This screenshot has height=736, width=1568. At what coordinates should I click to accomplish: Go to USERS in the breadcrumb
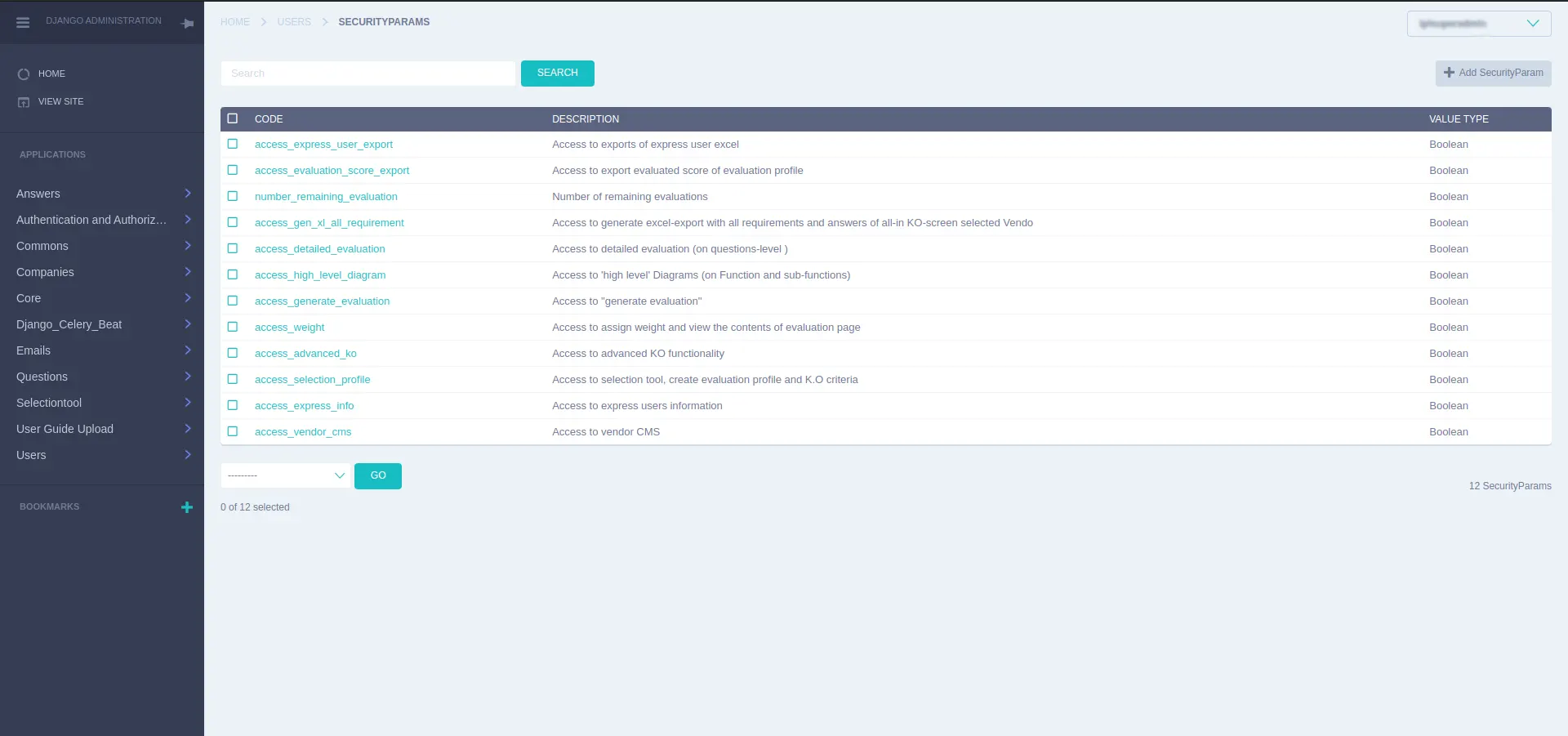pyautogui.click(x=294, y=22)
